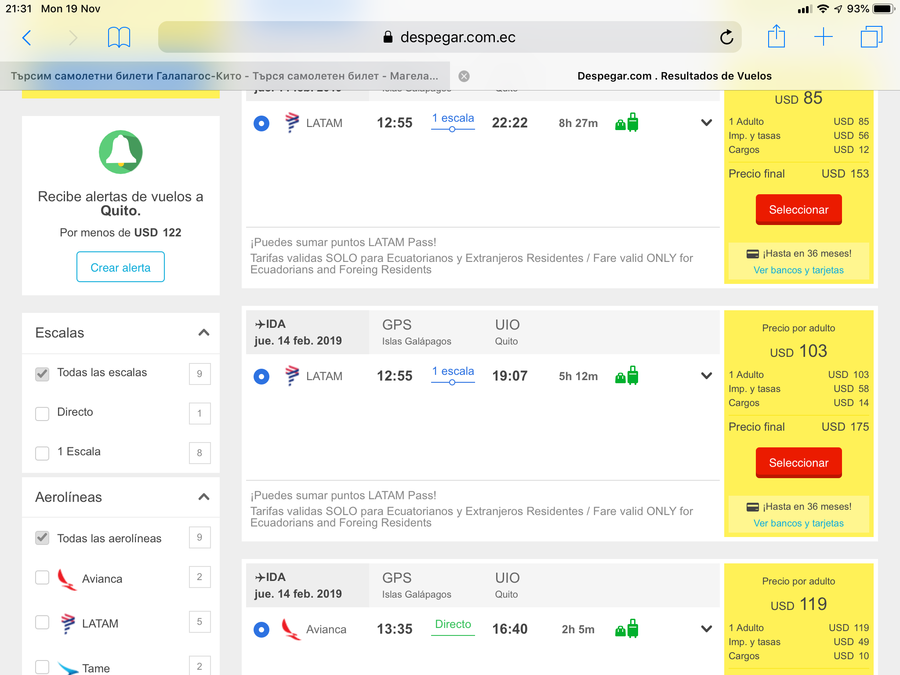900x675 pixels.
Task: Tap the green alert bell icon
Action: tap(121, 152)
